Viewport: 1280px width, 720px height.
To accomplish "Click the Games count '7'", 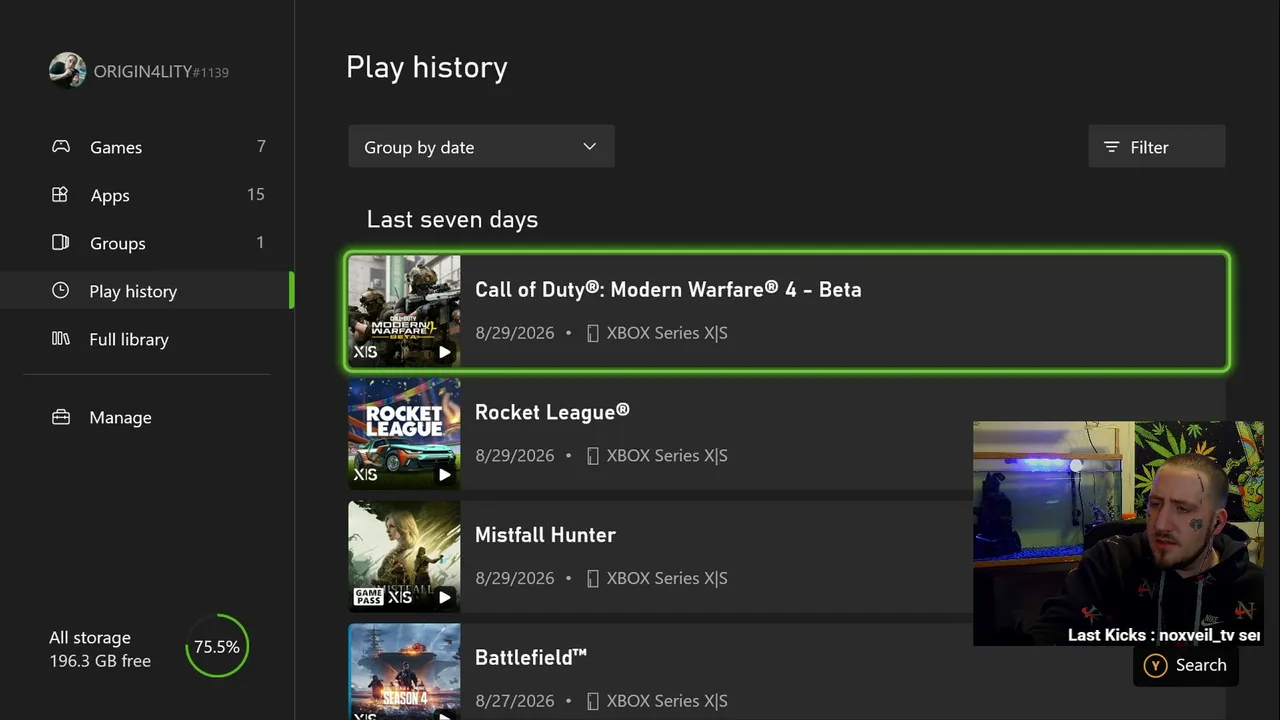I will point(261,147).
